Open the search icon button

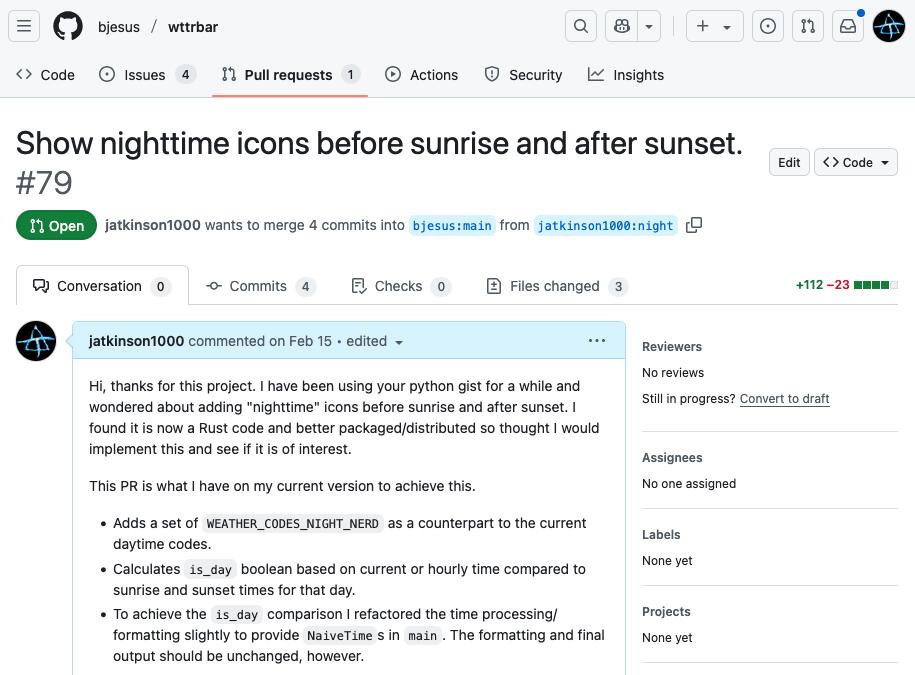[581, 27]
